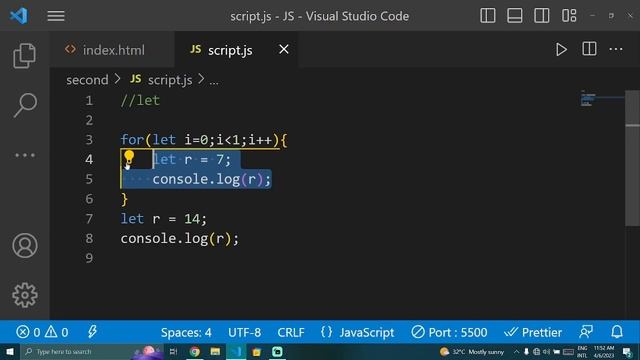The image size is (640, 360).
Task: Show hidden system tray icons
Action: pos(516,351)
